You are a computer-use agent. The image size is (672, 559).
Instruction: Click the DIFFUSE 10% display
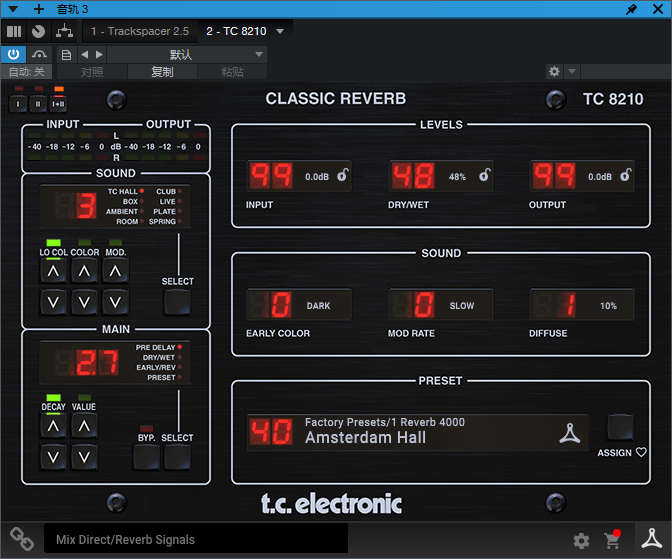pos(582,305)
